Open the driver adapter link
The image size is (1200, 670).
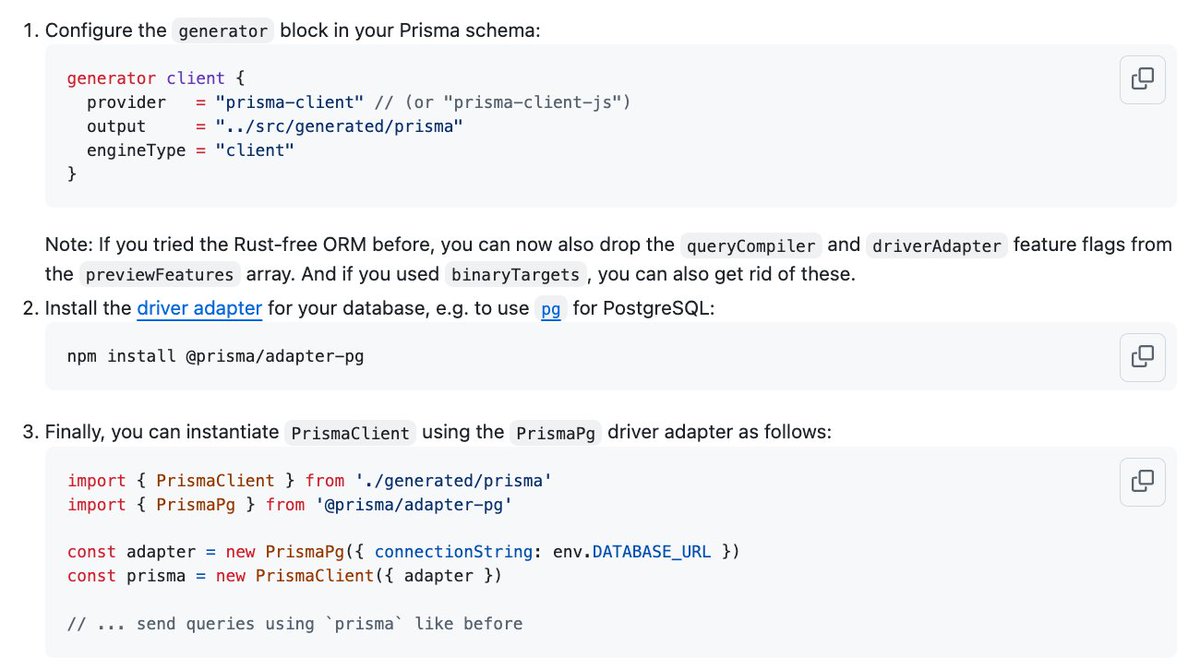tap(200, 308)
